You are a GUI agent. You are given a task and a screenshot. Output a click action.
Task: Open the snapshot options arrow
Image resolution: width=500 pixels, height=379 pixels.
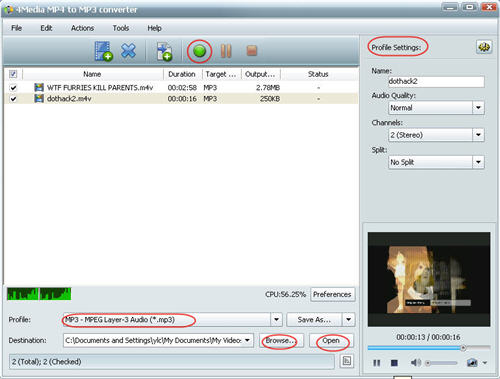click(x=485, y=363)
